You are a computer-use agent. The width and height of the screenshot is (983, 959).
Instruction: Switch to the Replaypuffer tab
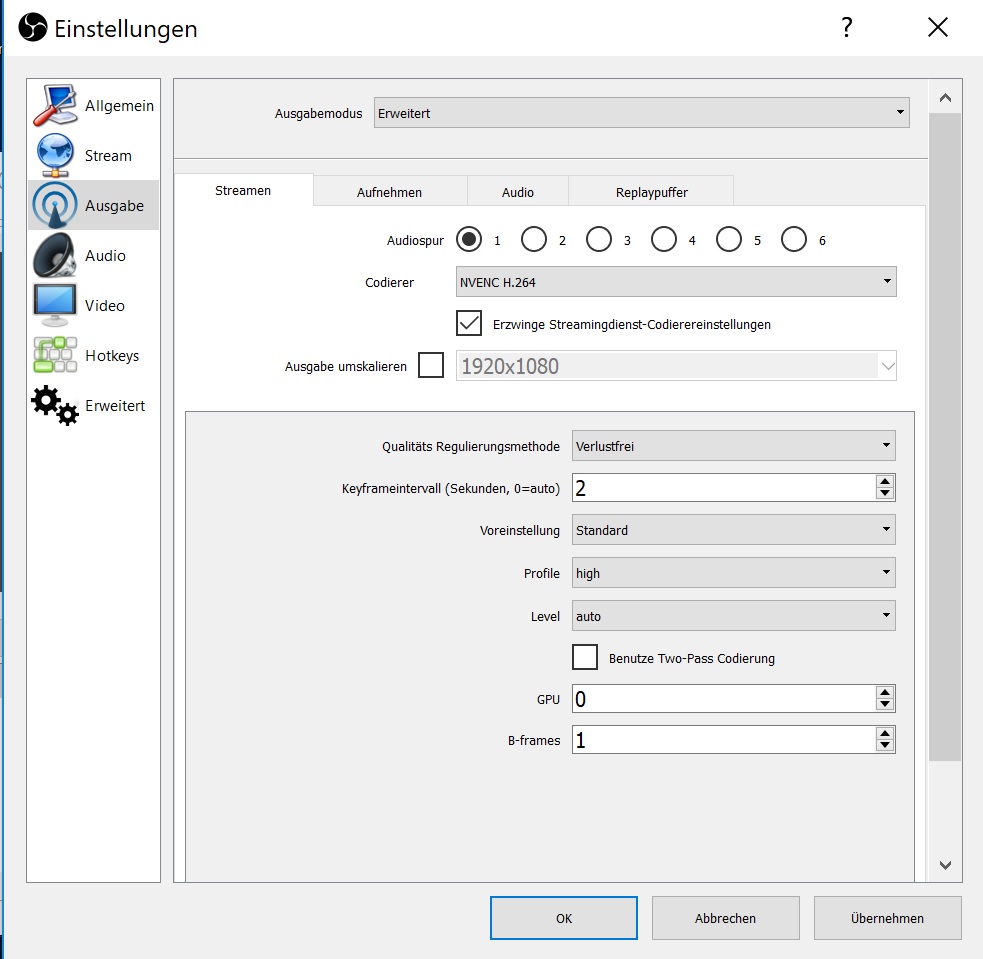pyautogui.click(x=651, y=192)
